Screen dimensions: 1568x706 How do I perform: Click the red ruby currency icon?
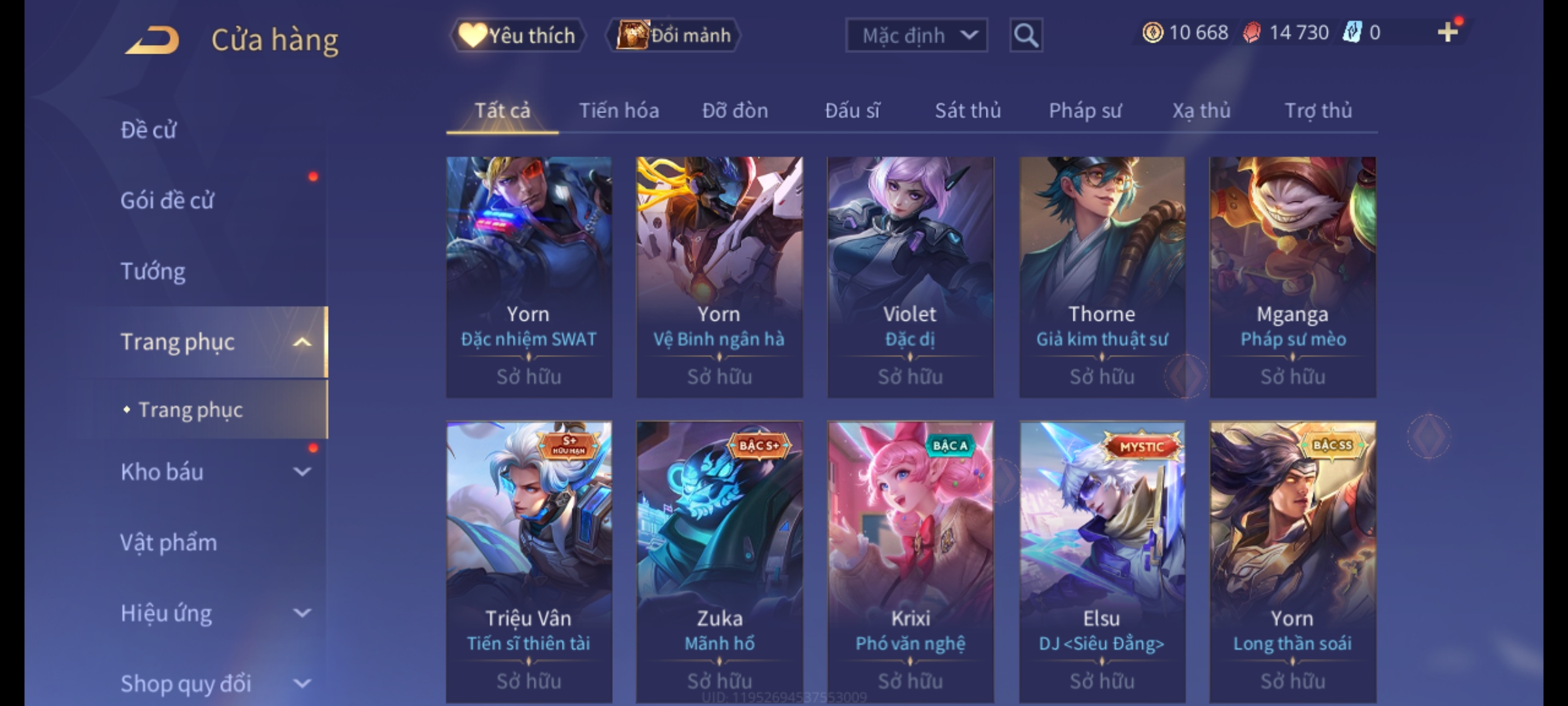1252,33
